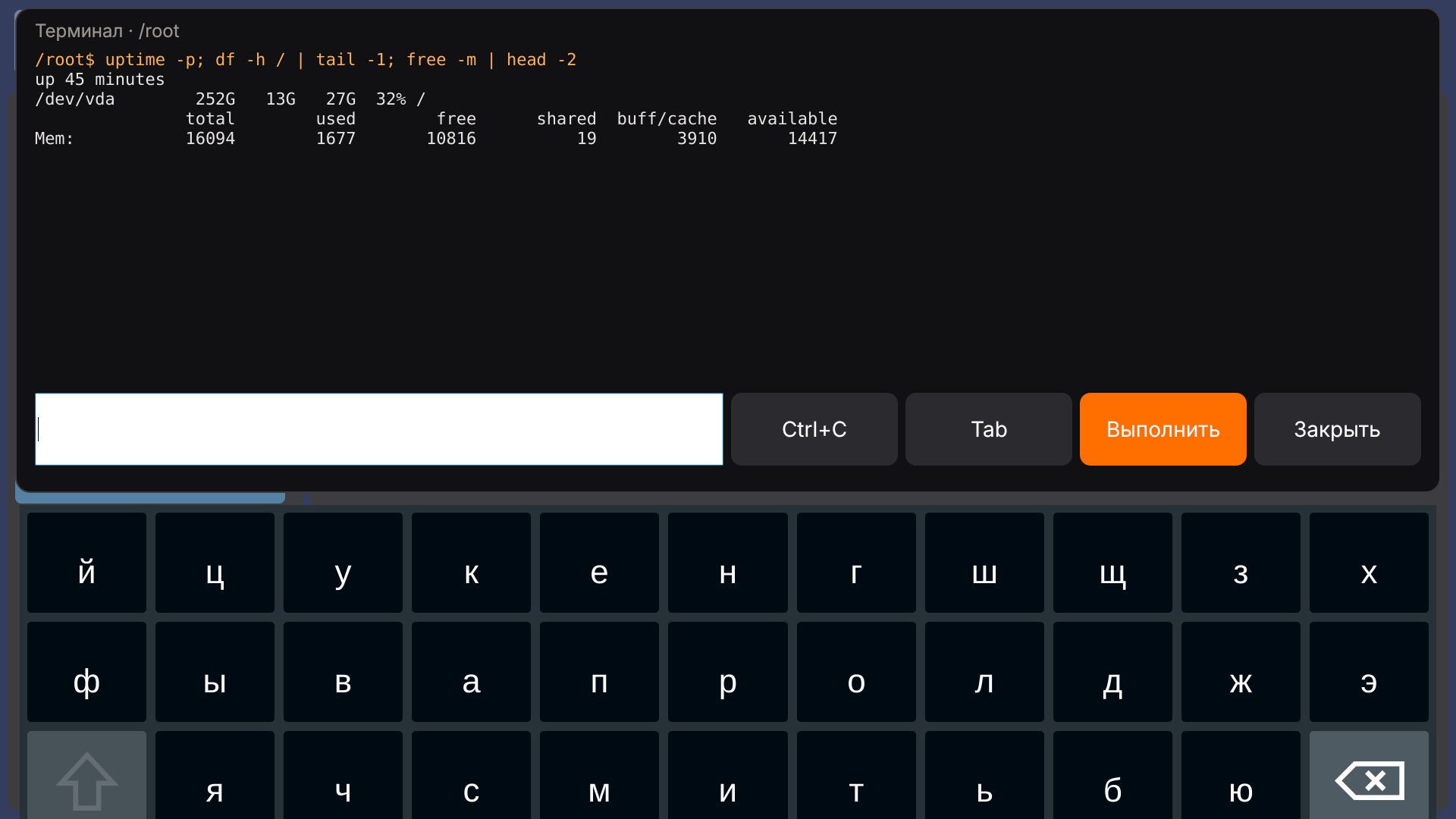Image resolution: width=1456 pixels, height=819 pixels.
Task: Tap the н key
Action: pyautogui.click(x=728, y=563)
